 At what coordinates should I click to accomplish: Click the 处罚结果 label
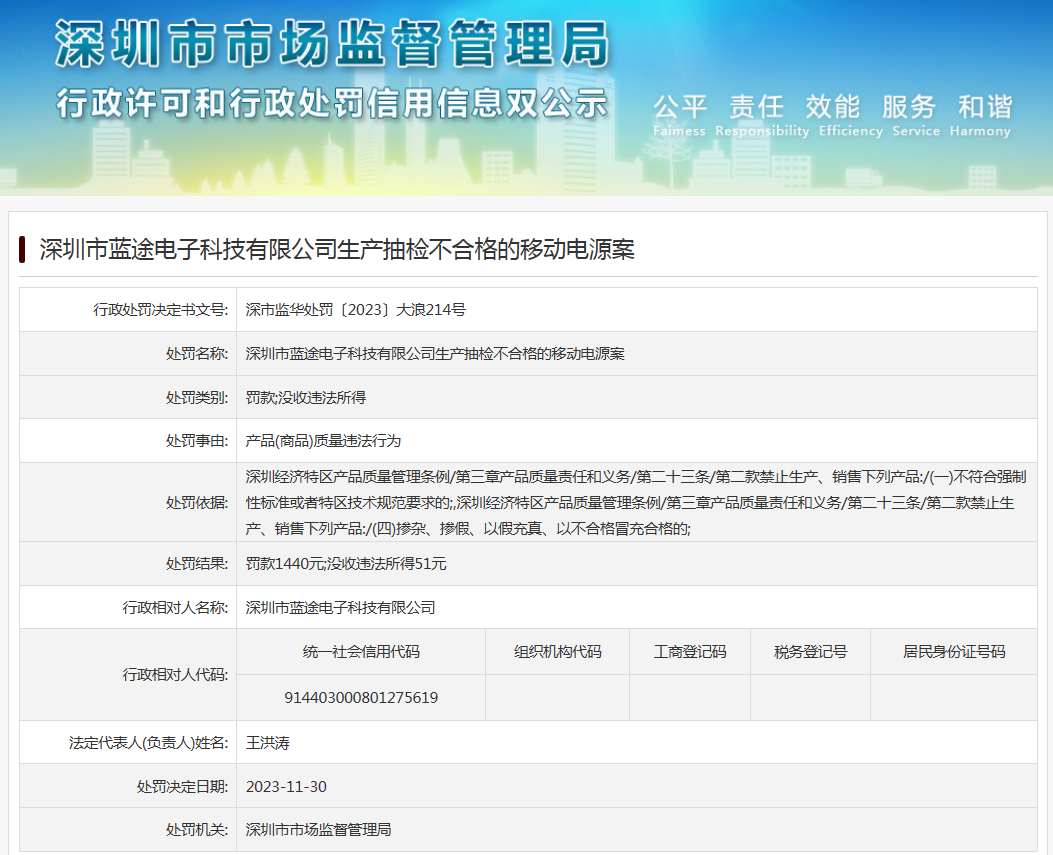[197, 564]
